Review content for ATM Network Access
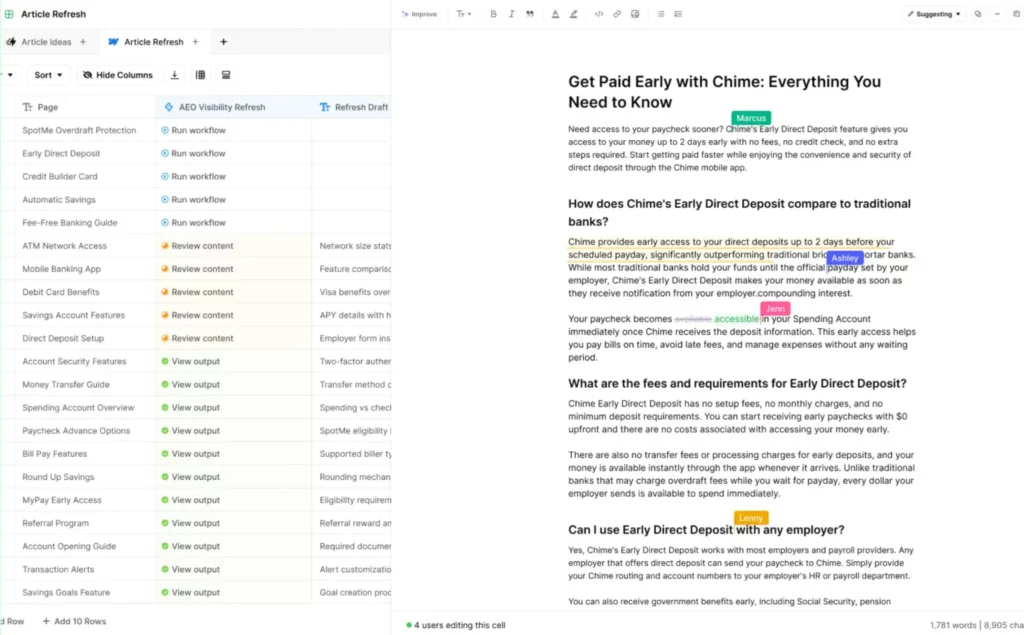 pos(197,246)
